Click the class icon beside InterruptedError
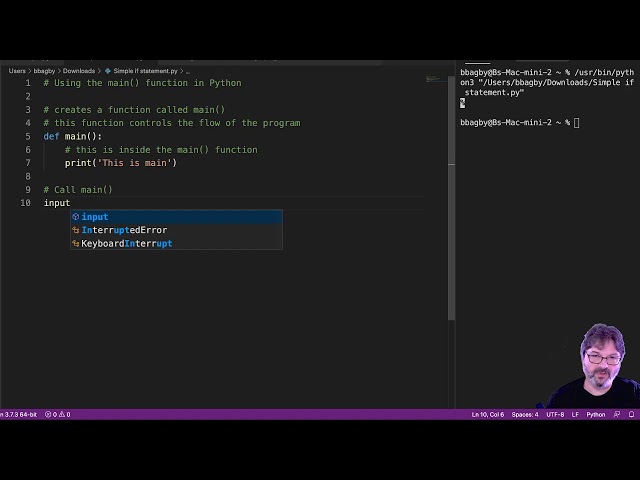 click(x=76, y=230)
